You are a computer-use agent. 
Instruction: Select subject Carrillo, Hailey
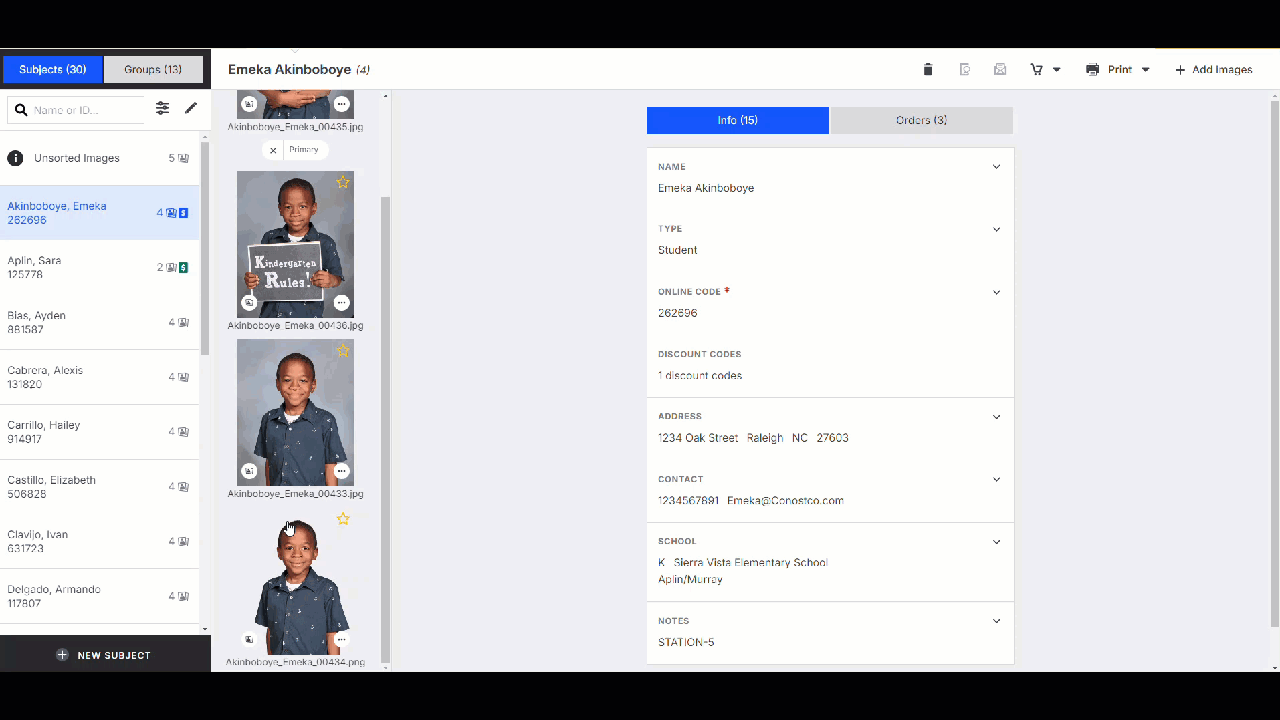(x=100, y=432)
